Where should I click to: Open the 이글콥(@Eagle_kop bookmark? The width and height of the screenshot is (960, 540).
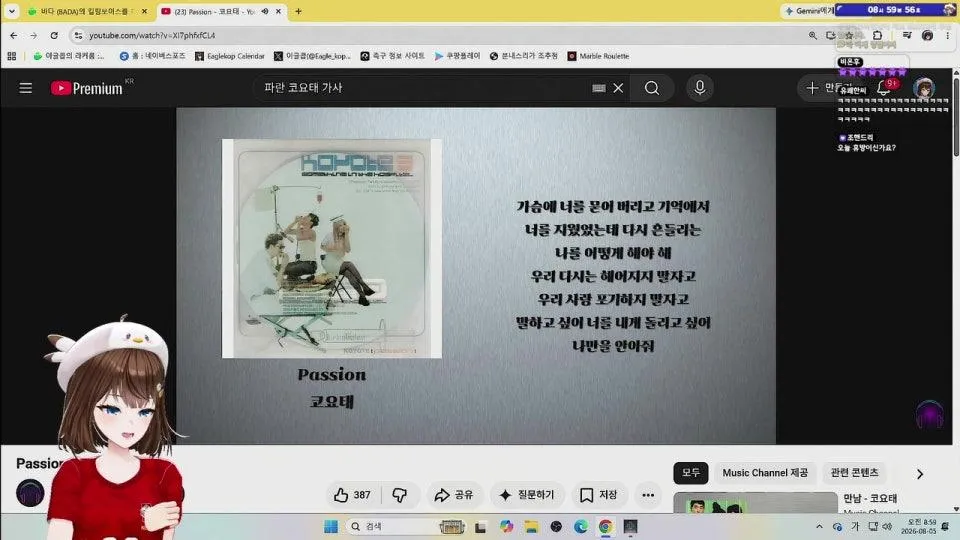coord(312,56)
